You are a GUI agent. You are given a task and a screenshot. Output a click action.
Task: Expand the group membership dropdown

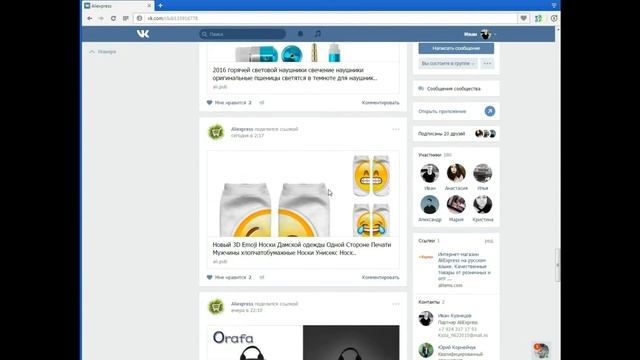tap(448, 64)
